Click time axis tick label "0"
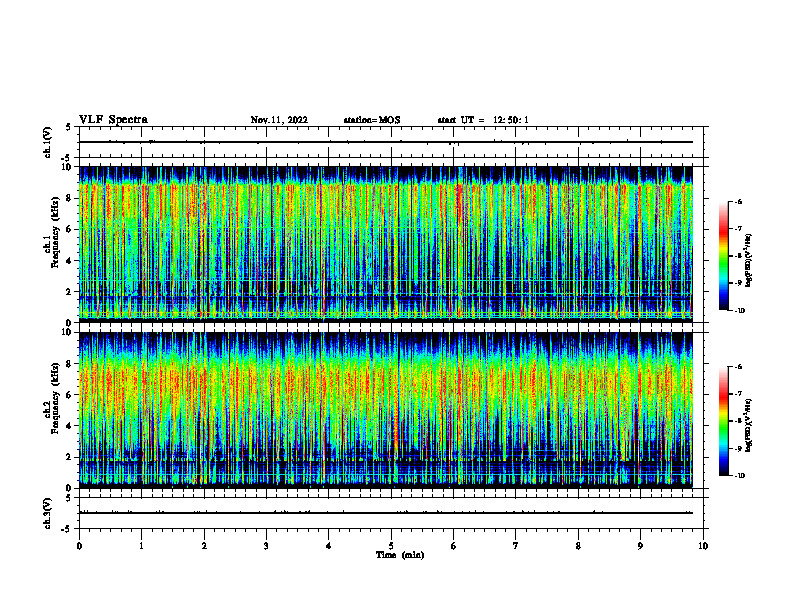Image resolution: width=792 pixels, height=612 pixels. click(x=79, y=546)
